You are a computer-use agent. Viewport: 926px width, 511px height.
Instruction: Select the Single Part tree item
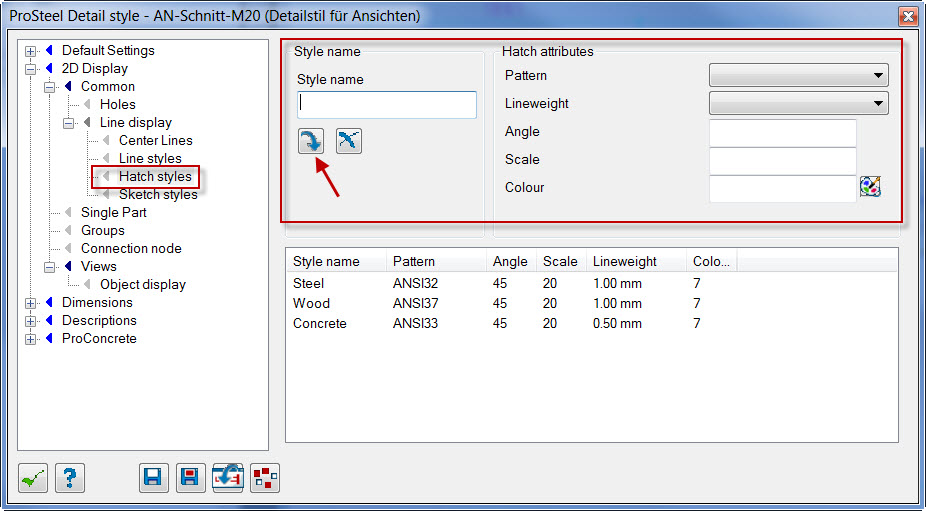[x=114, y=212]
